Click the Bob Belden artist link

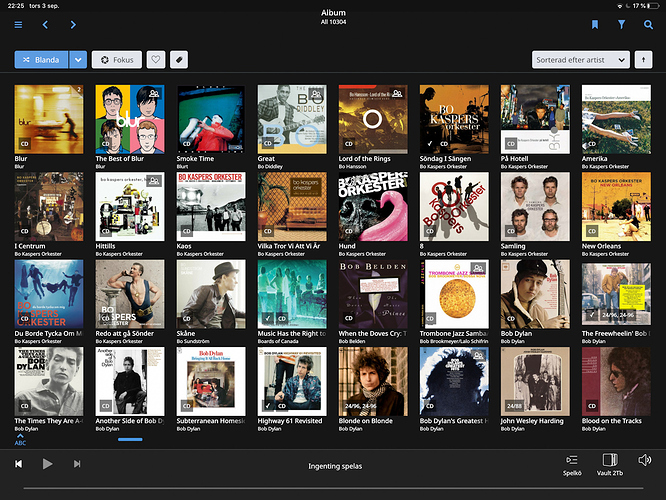point(352,342)
